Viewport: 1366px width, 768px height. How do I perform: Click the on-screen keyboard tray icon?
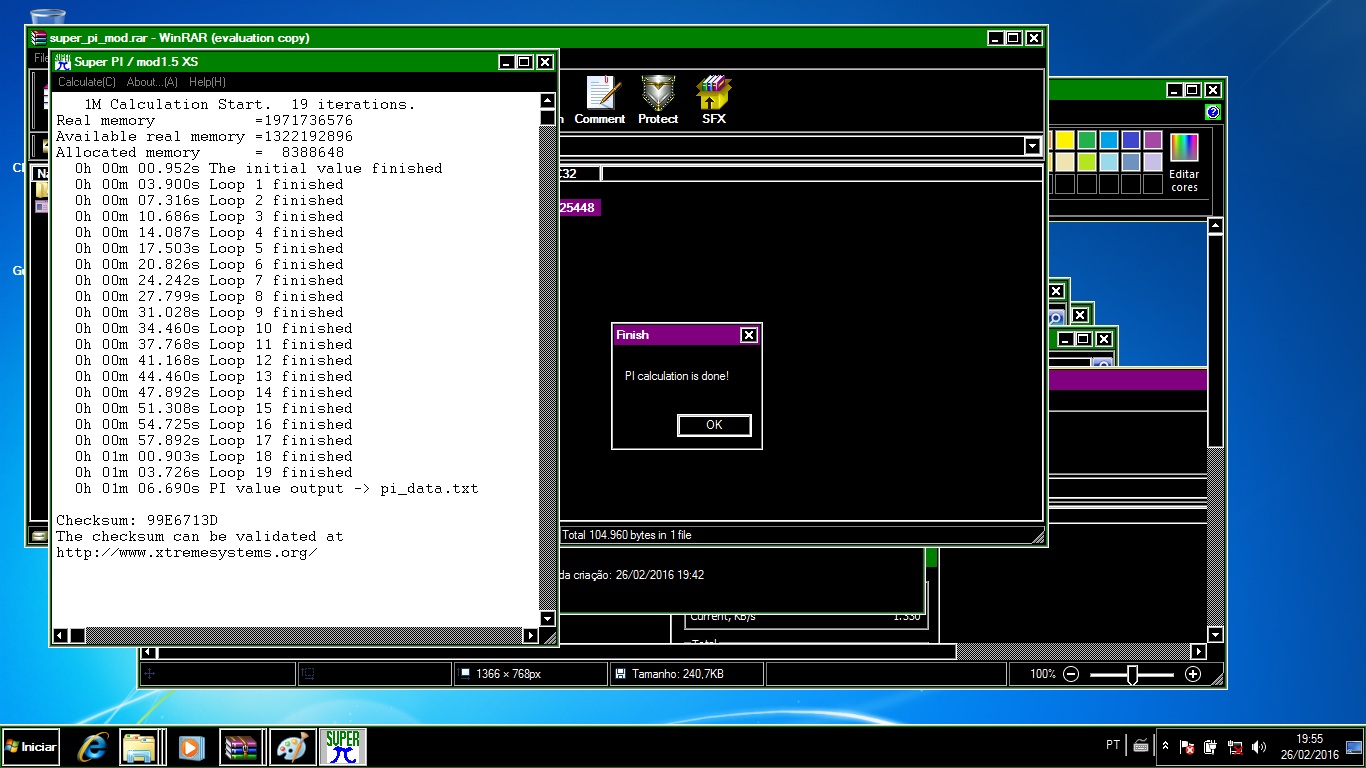(x=1141, y=745)
